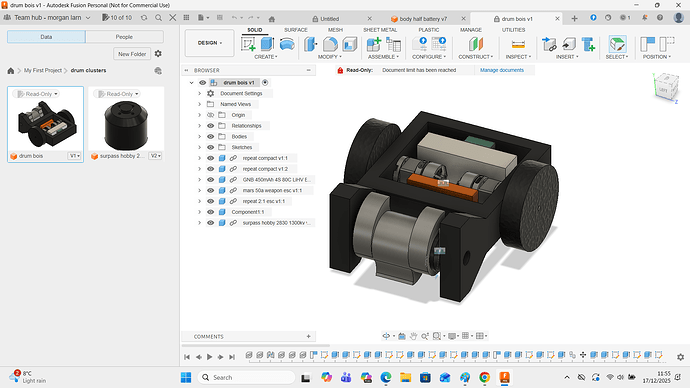Click the New Folder button
Image resolution: width=690 pixels, height=388 pixels.
tap(132, 54)
